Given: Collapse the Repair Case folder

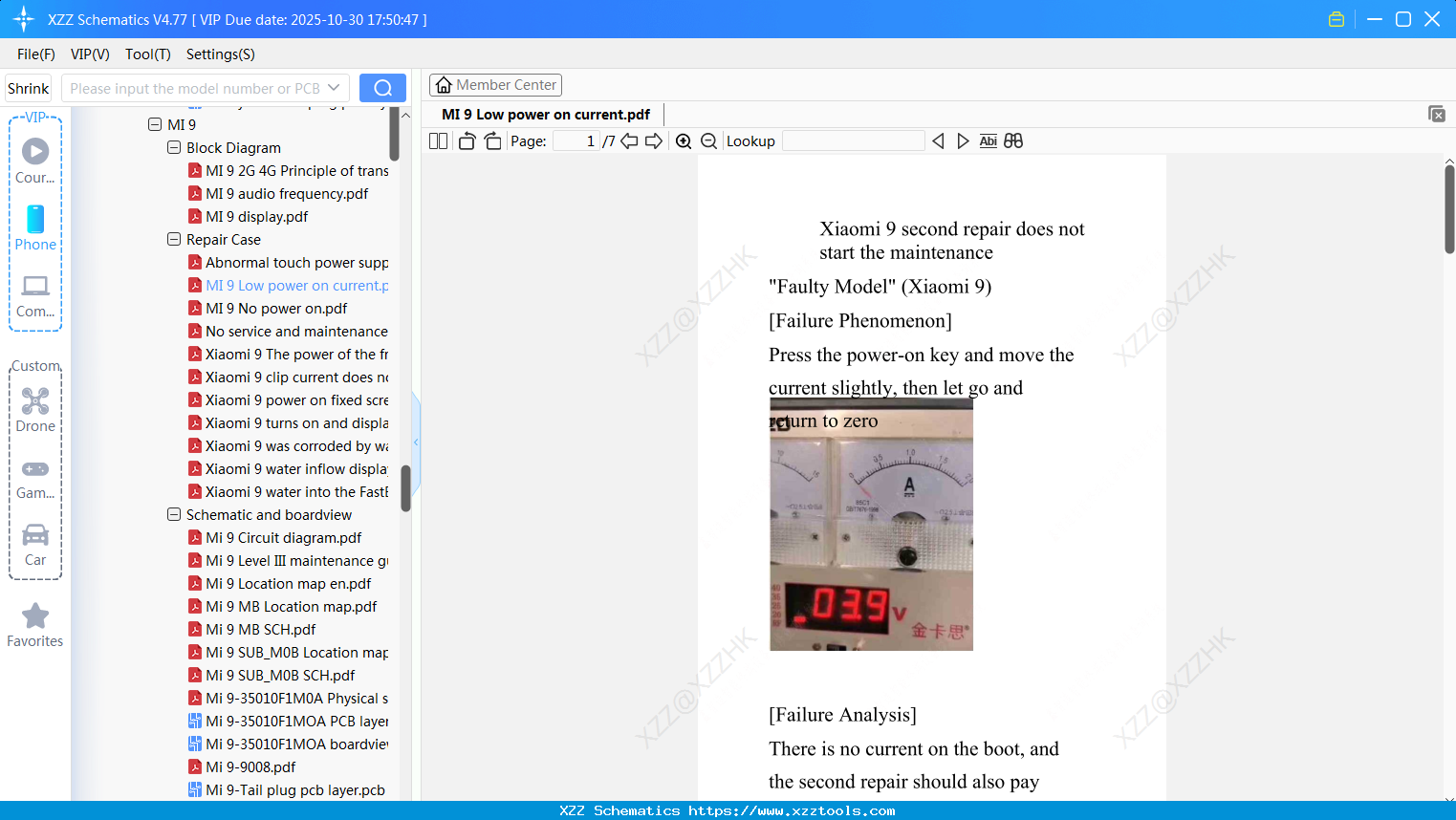Looking at the screenshot, I should click(174, 239).
